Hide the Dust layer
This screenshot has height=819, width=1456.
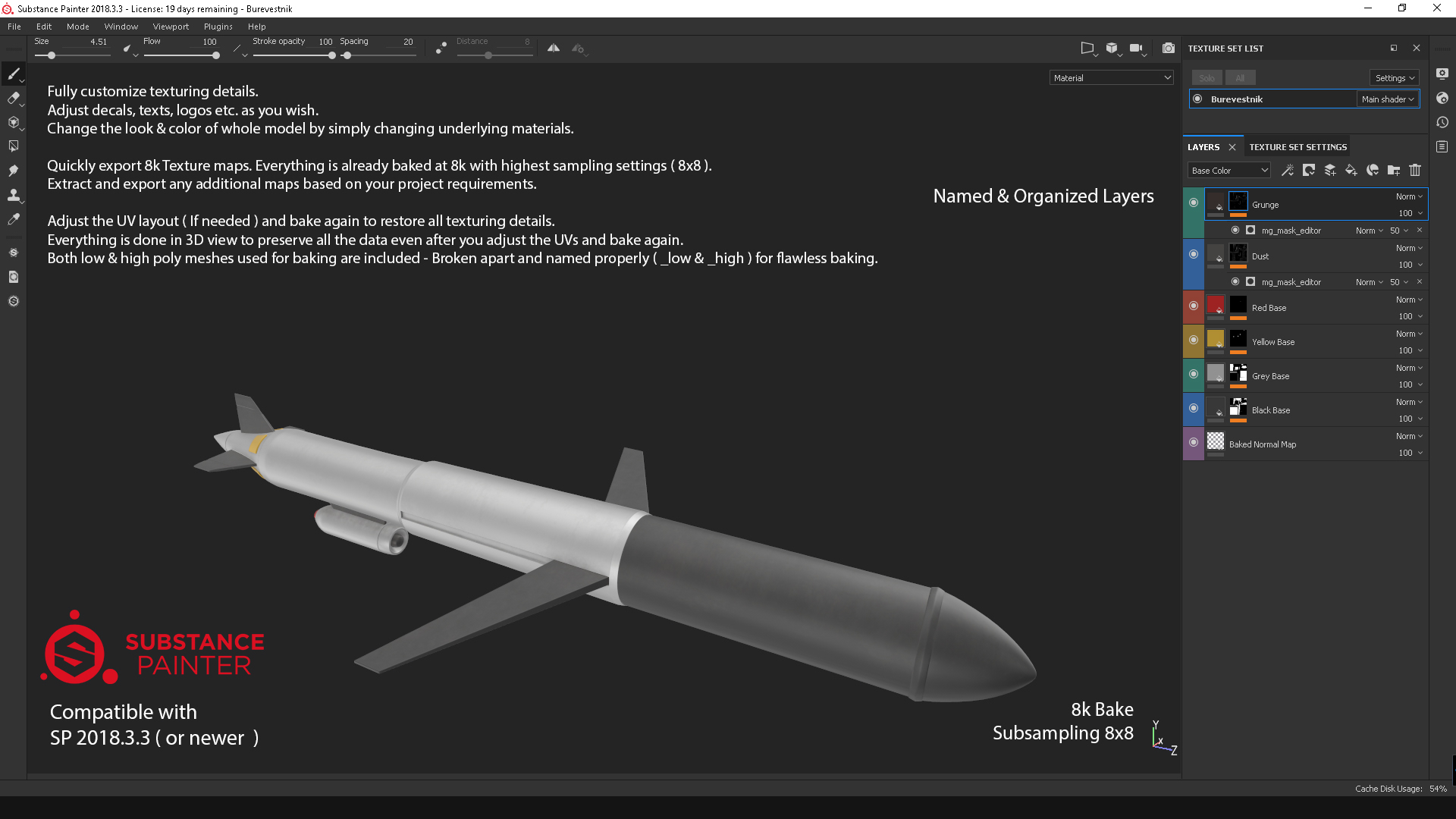(x=1193, y=254)
